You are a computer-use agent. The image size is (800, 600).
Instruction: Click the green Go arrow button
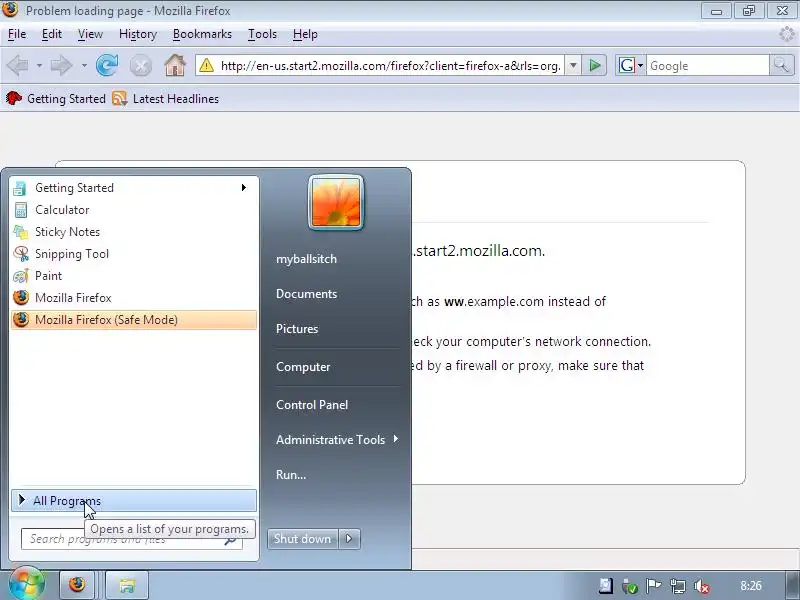click(594, 65)
